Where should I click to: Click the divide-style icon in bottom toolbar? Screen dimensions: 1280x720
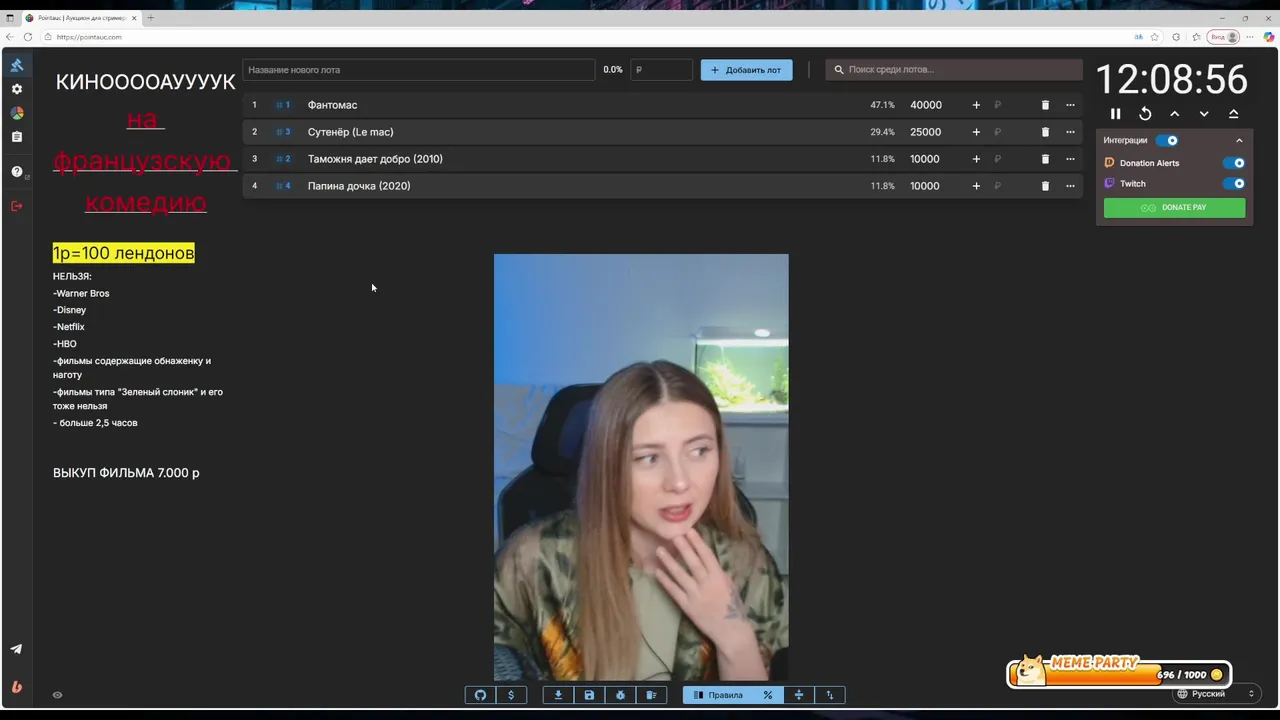click(799, 695)
